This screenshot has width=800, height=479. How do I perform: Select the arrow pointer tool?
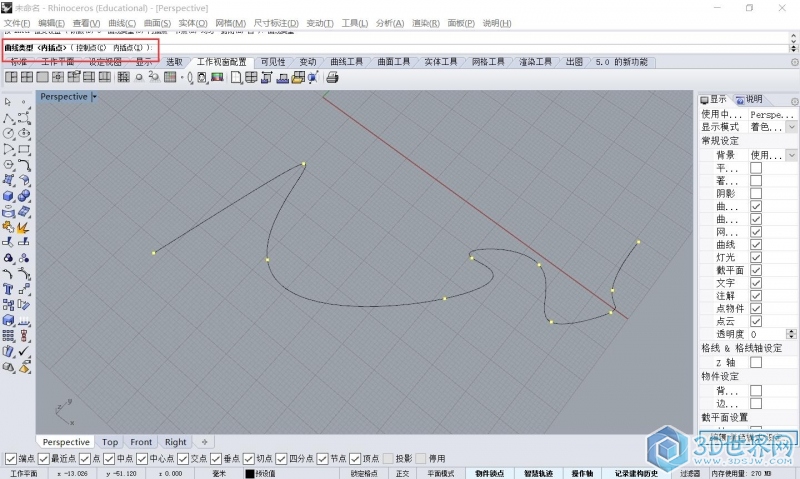pyautogui.click(x=8, y=102)
